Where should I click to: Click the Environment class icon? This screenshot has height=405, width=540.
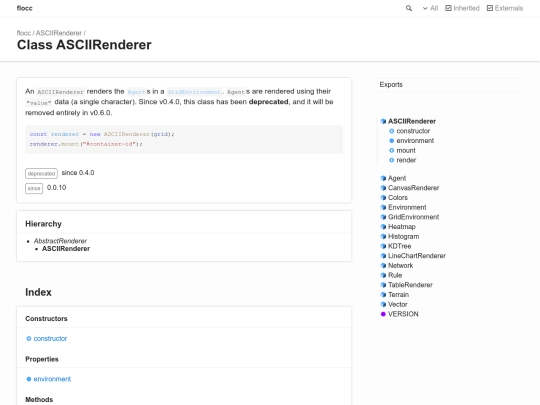pyautogui.click(x=383, y=207)
